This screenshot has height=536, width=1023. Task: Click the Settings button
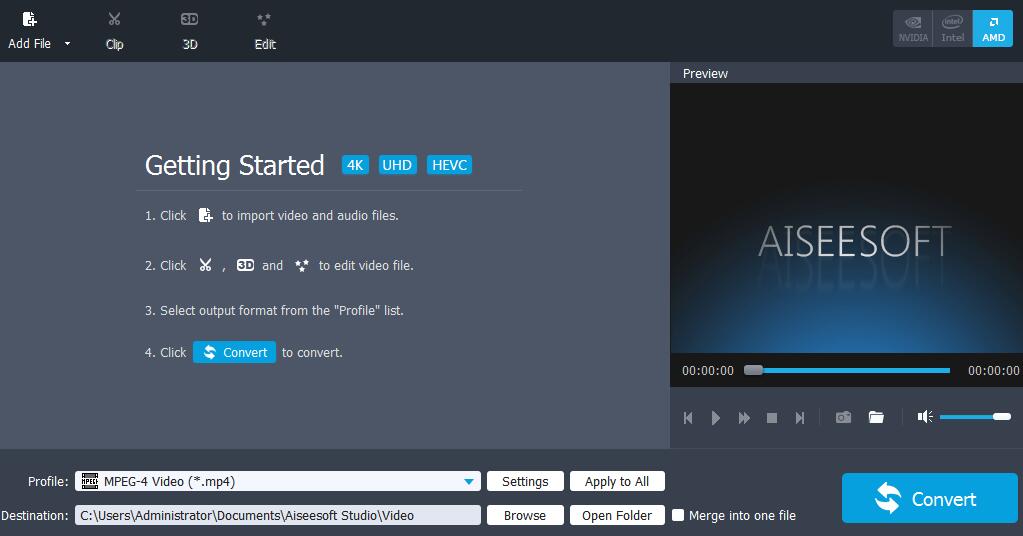click(x=525, y=481)
